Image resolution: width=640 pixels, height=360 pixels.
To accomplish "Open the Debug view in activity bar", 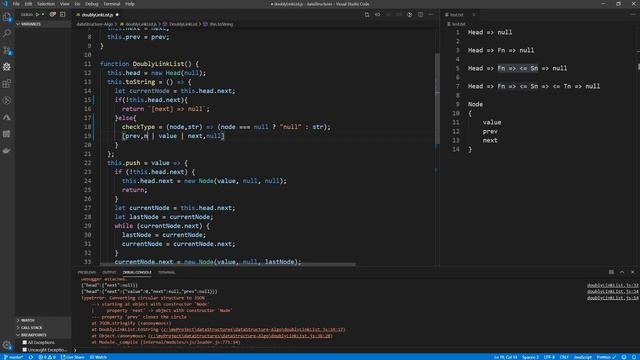I will click(7, 67).
